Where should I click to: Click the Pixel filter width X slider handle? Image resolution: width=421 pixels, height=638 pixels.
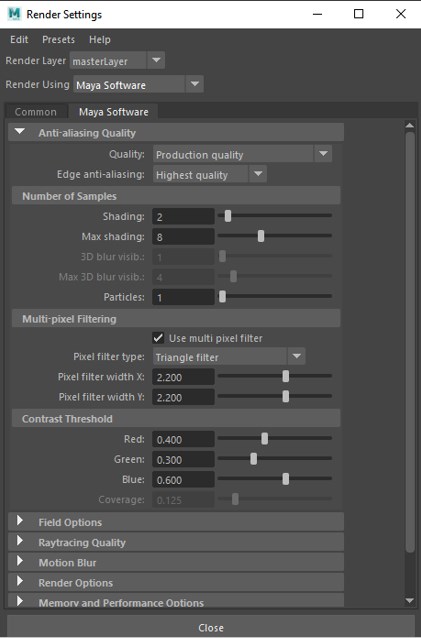click(286, 376)
